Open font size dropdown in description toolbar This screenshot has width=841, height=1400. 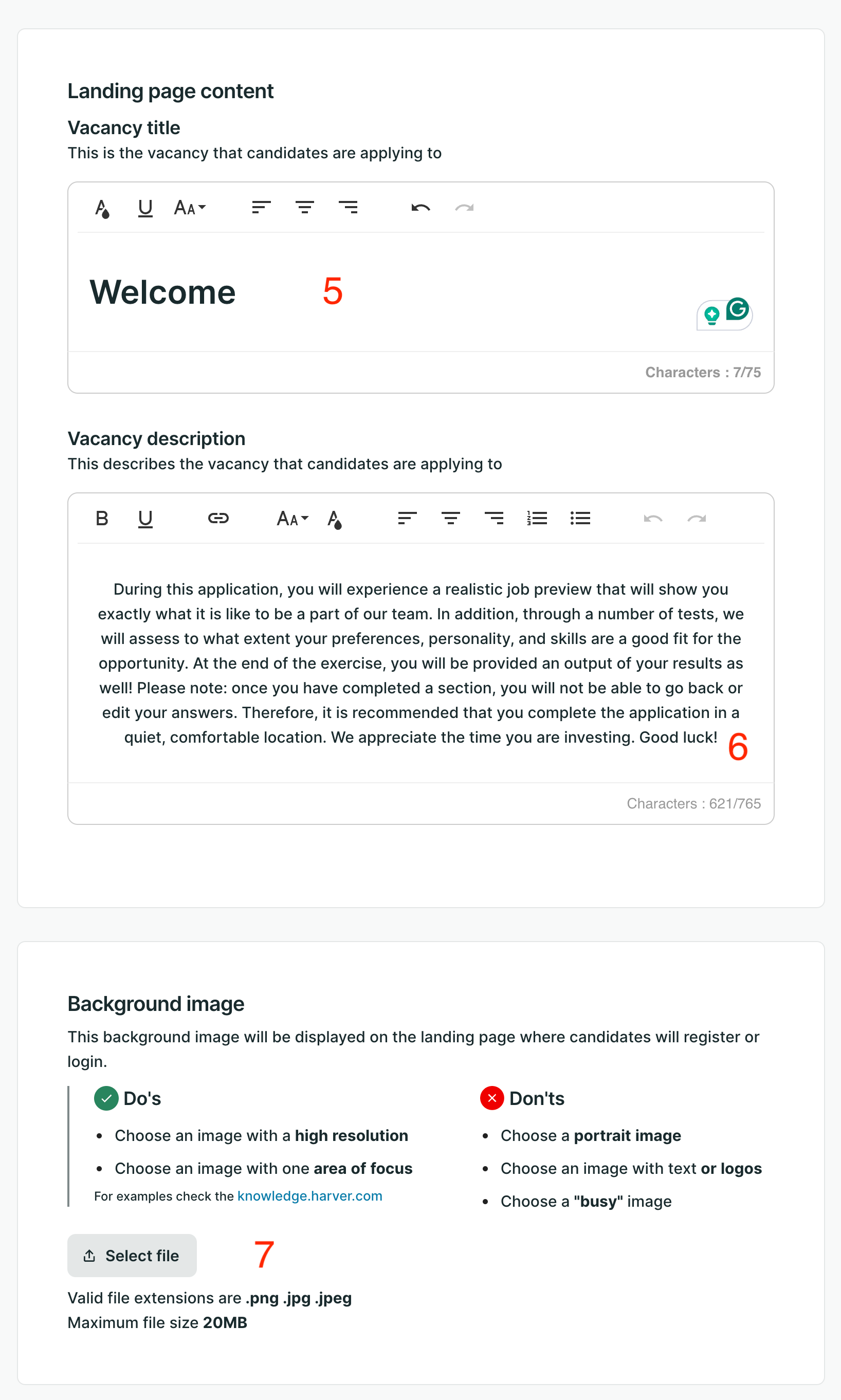(292, 519)
